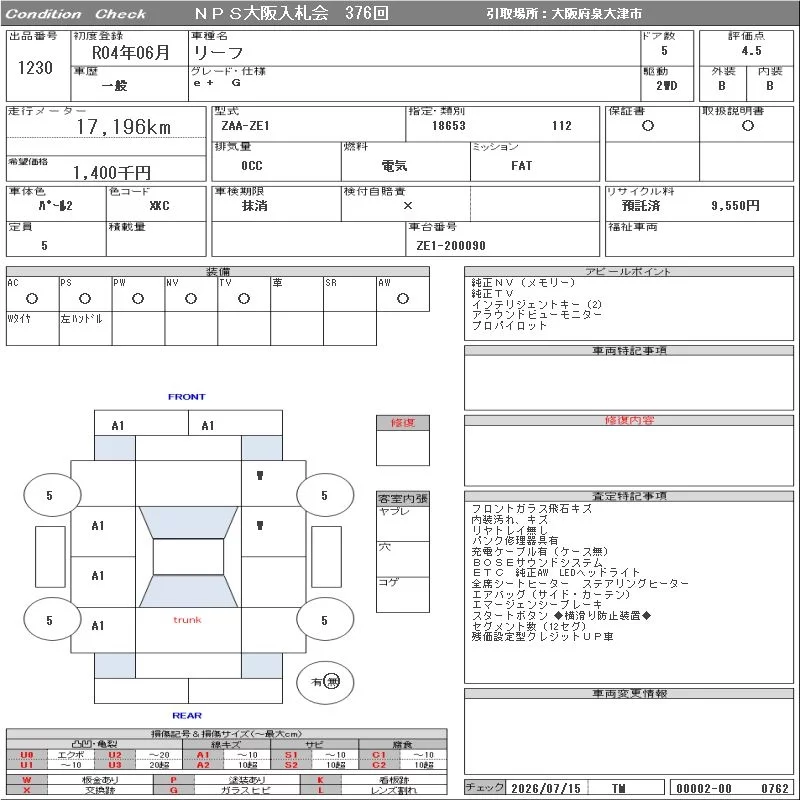Click the 検付自賠責 X mark

click(x=408, y=206)
